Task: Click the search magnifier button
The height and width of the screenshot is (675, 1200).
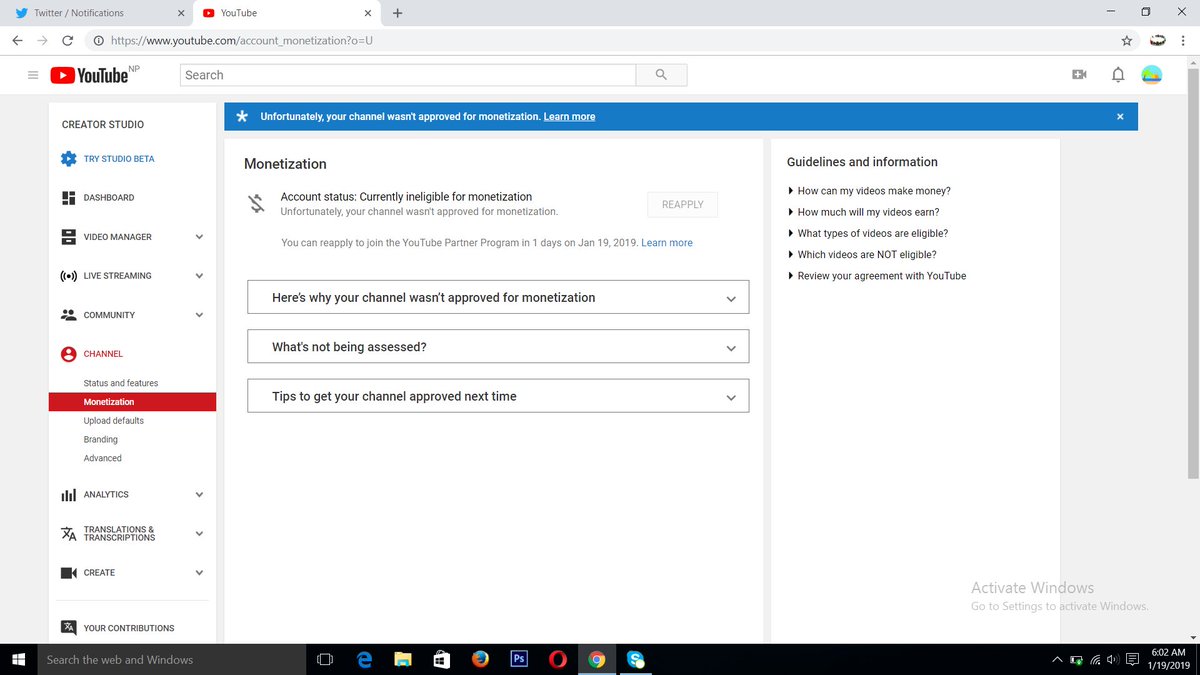Action: pyautogui.click(x=661, y=75)
